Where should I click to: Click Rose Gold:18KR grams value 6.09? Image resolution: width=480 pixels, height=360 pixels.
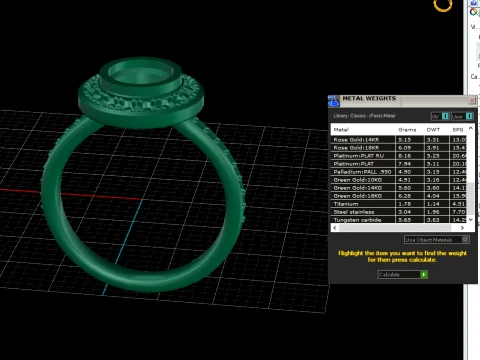tap(405, 148)
